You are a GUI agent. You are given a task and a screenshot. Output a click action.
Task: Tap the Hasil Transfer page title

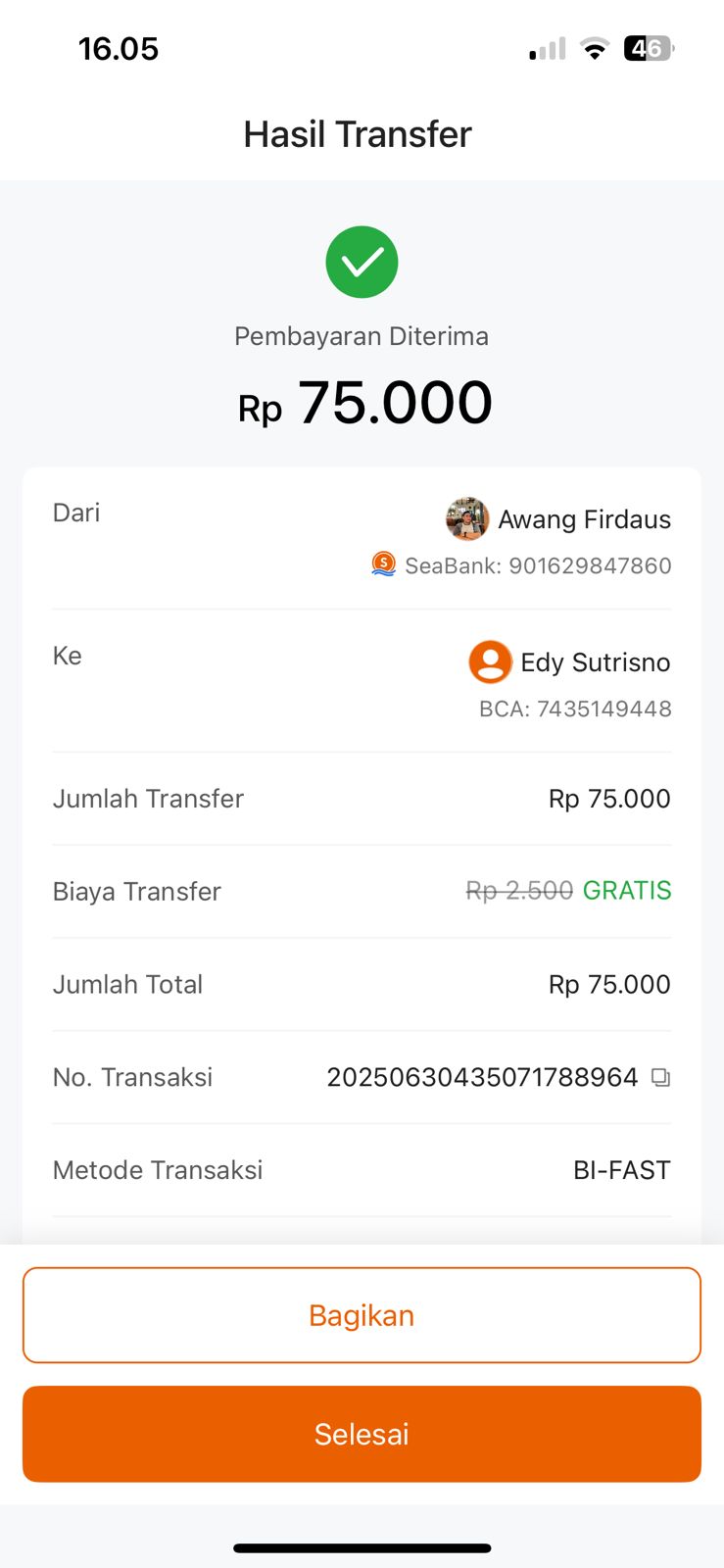(358, 134)
